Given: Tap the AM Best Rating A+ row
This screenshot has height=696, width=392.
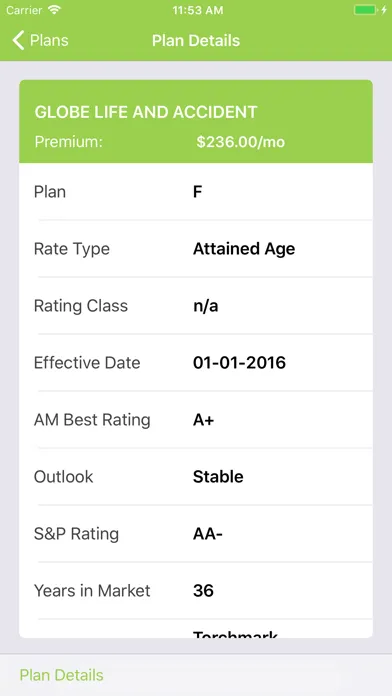Looking at the screenshot, I should click(196, 419).
